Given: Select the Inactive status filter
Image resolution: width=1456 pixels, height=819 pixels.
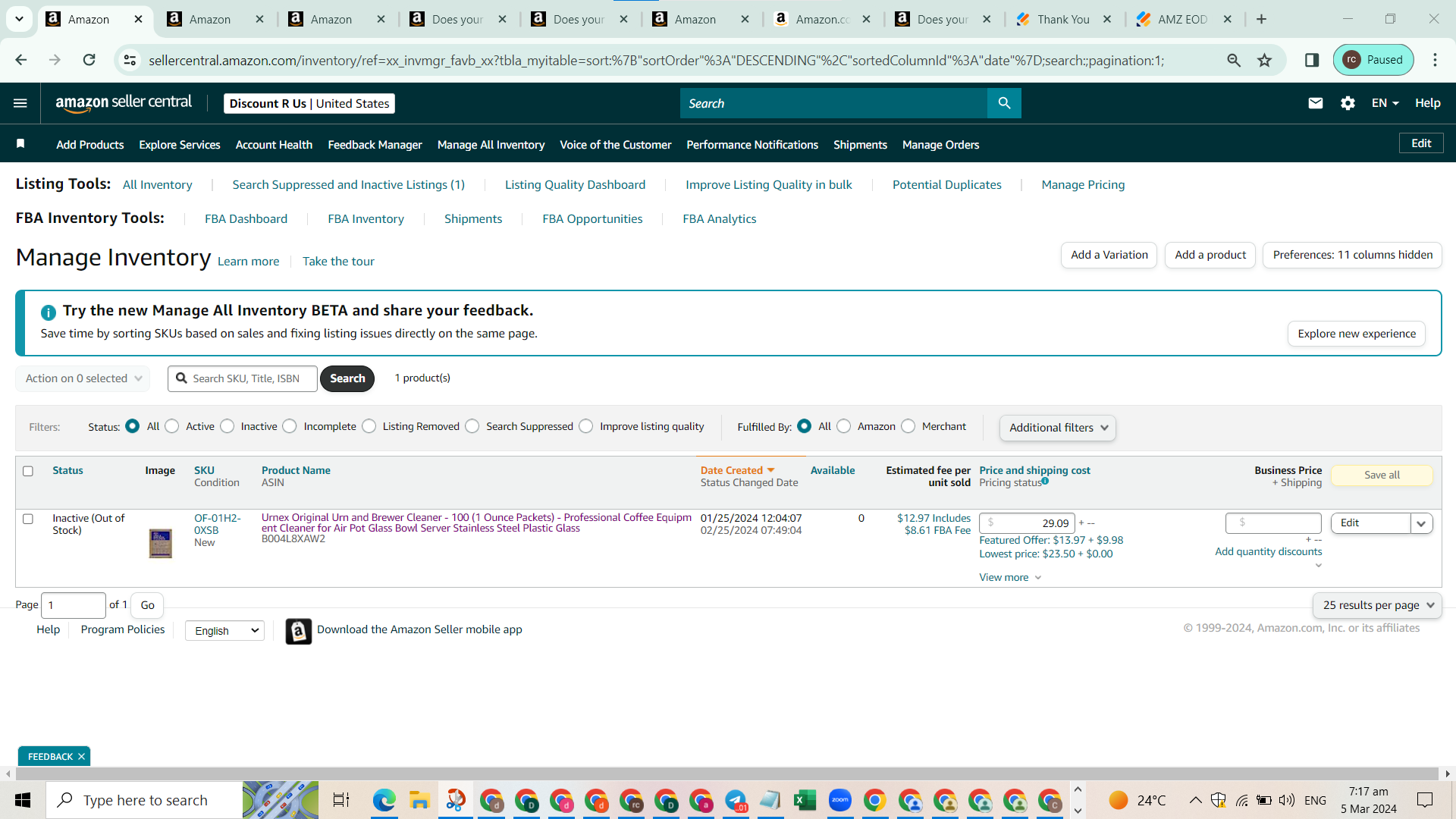Looking at the screenshot, I should click(x=227, y=426).
